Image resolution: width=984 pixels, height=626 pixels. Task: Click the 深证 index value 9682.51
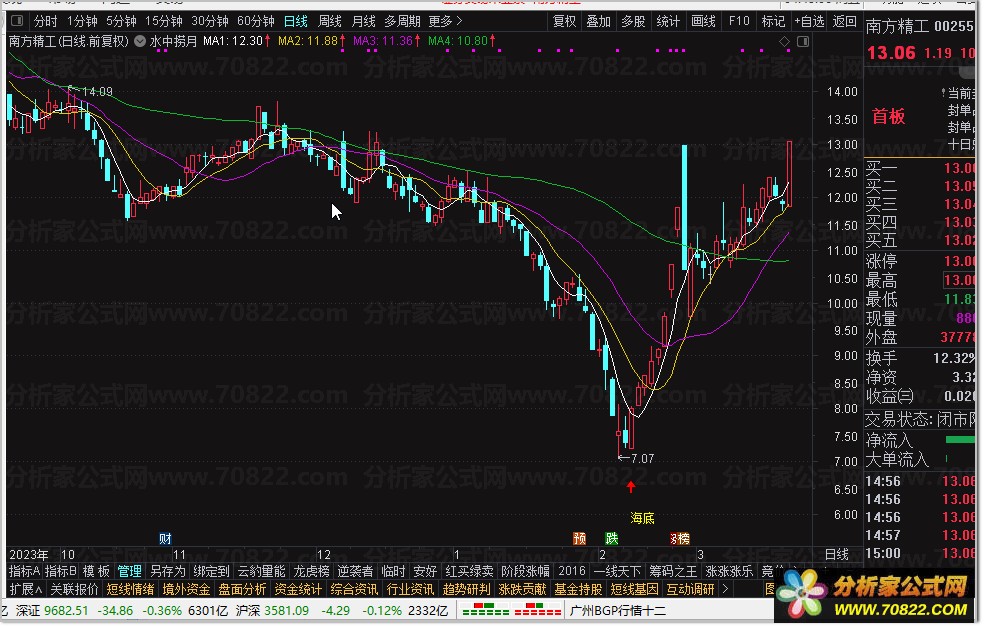pyautogui.click(x=67, y=611)
